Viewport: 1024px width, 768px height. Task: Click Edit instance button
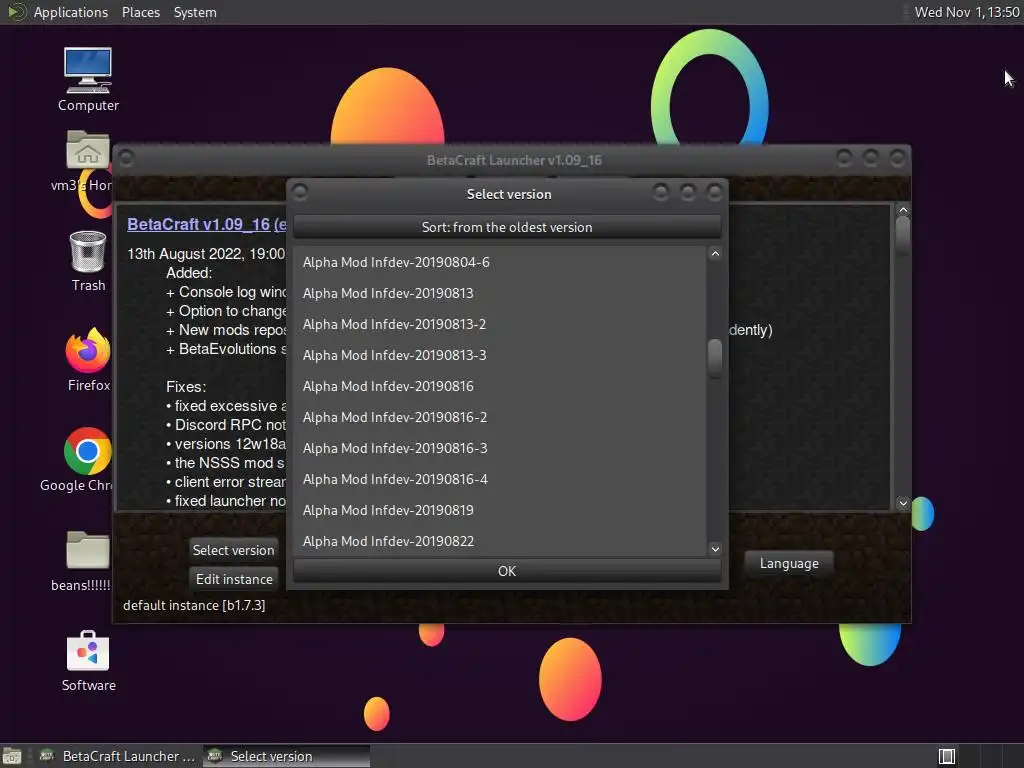click(234, 579)
